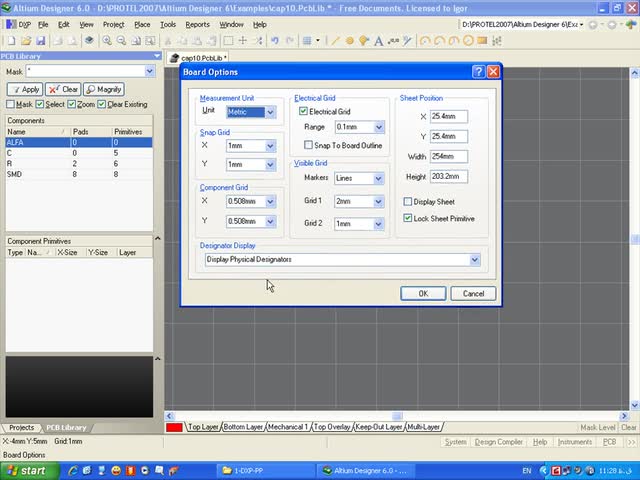Open the Reports menu

[x=197, y=24]
